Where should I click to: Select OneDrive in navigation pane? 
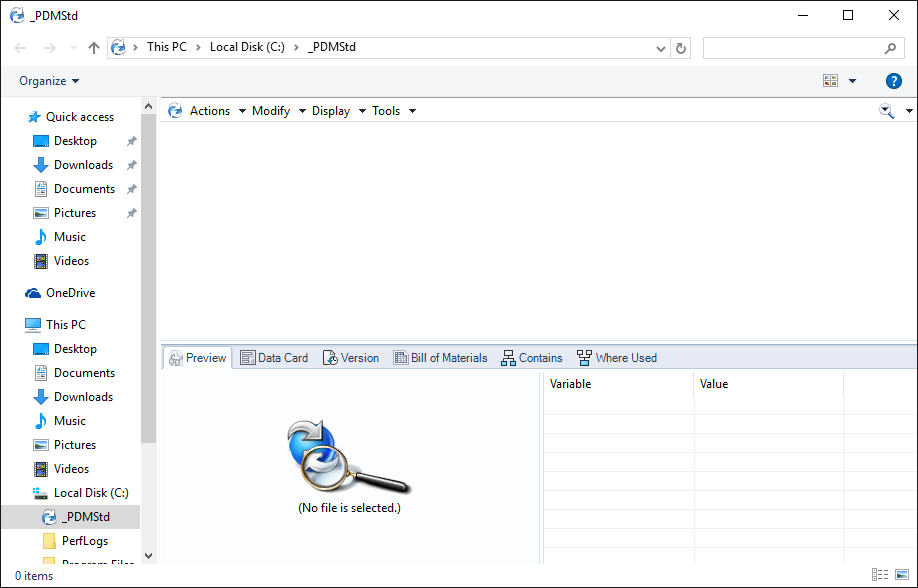tap(70, 293)
